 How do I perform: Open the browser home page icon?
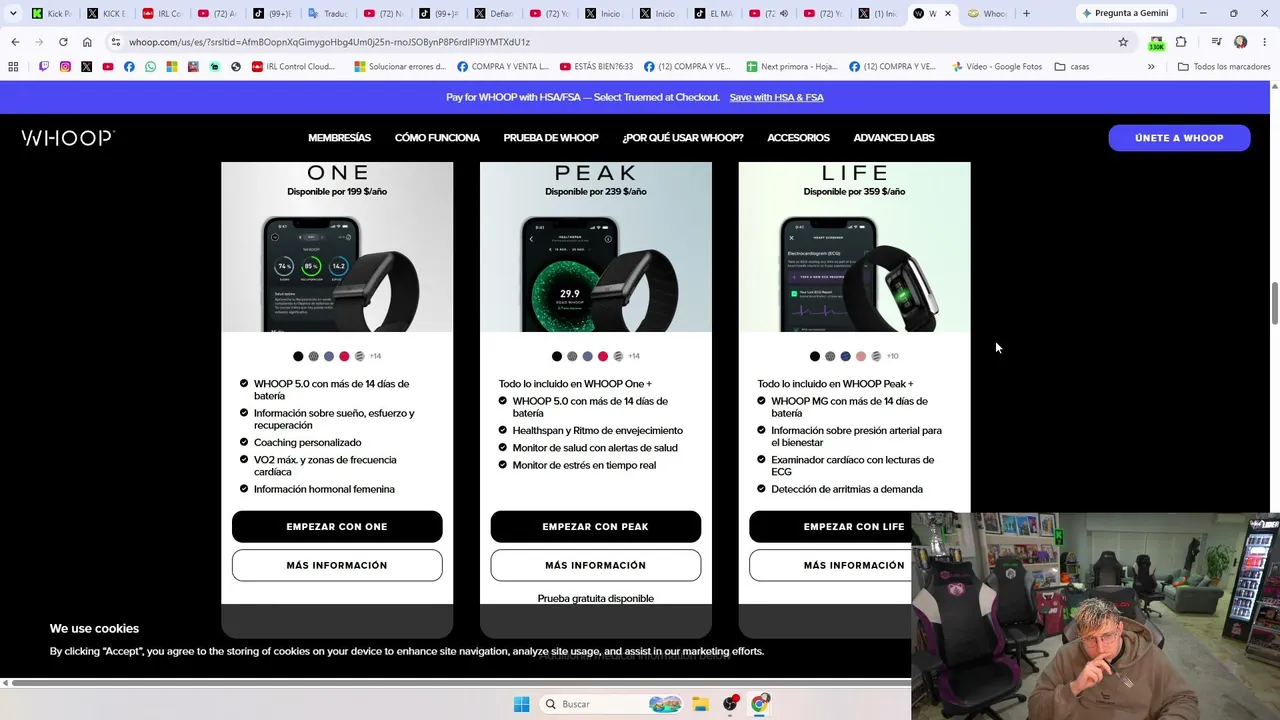87,42
